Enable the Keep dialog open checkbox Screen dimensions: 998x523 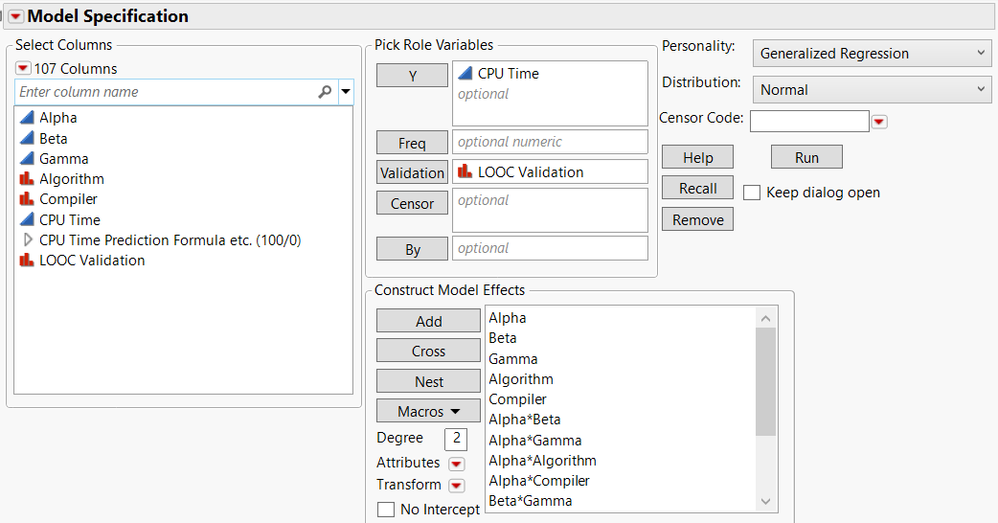(x=752, y=192)
